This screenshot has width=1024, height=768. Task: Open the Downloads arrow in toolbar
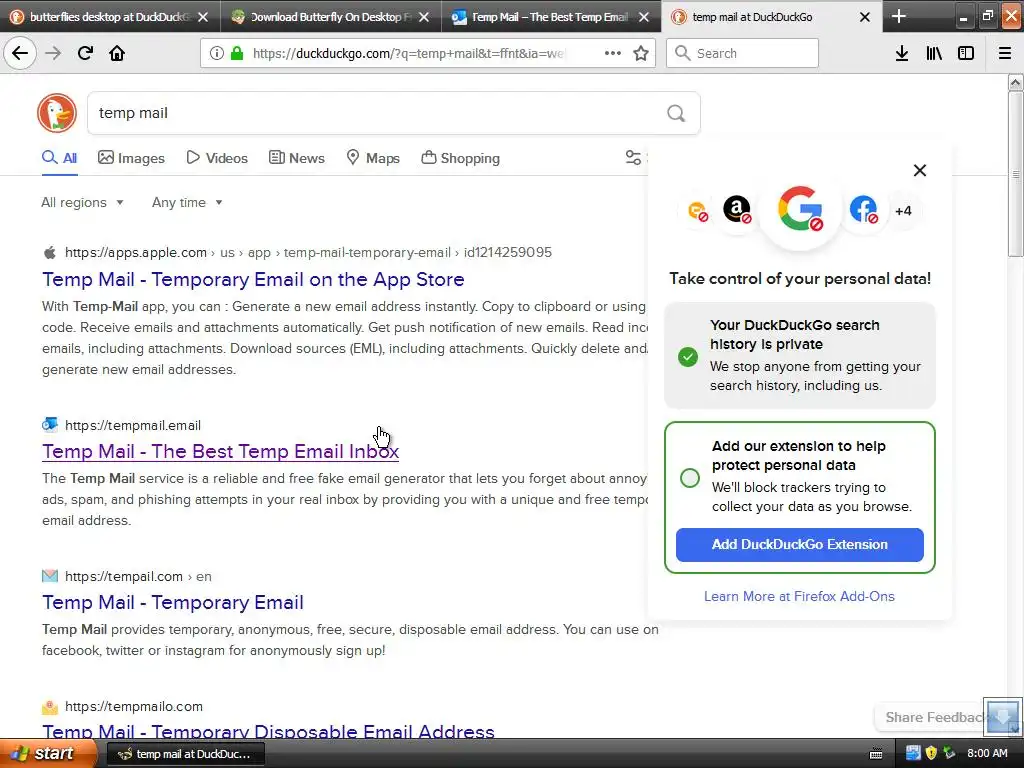coord(902,53)
